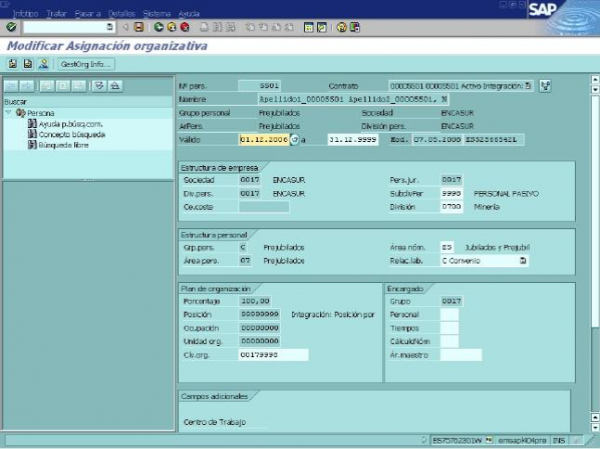The image size is (600, 449).
Task: Click the SubdivPer field 9990
Action: [452, 193]
